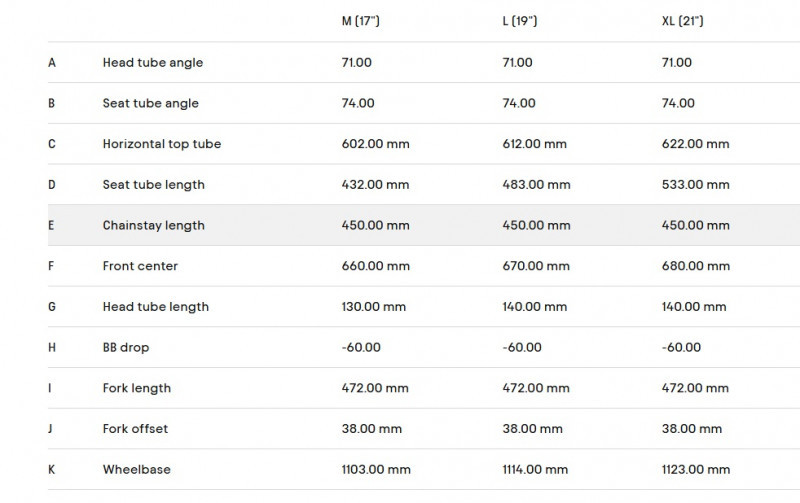Viewport: 800px width, 503px height.
Task: Click the Front center row label
Action: pyautogui.click(x=140, y=266)
